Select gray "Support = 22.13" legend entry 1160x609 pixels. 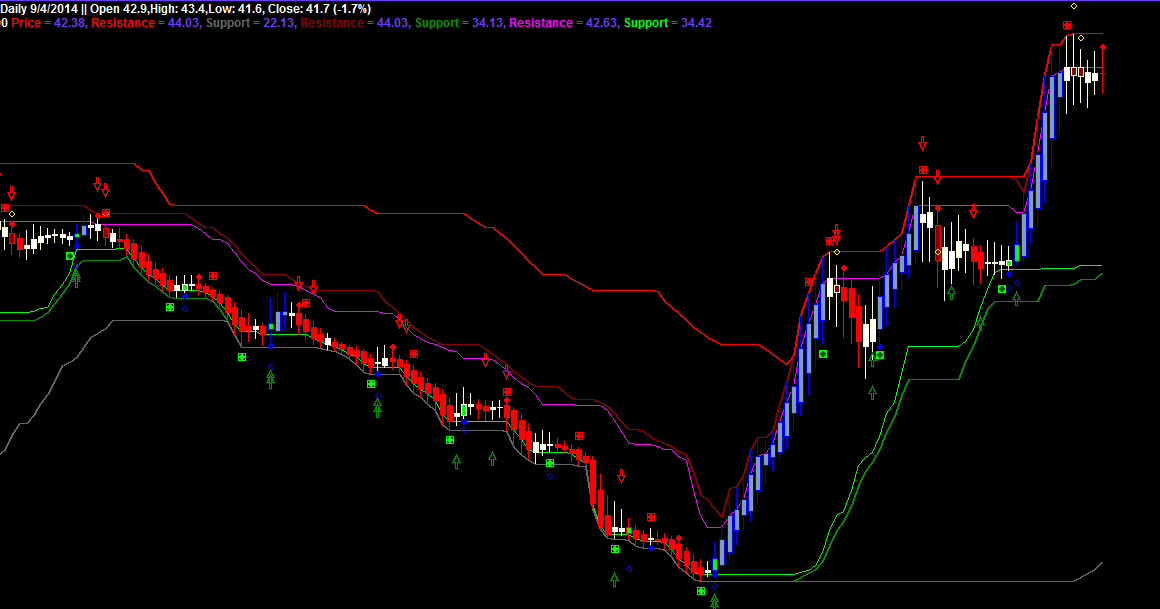click(250, 23)
